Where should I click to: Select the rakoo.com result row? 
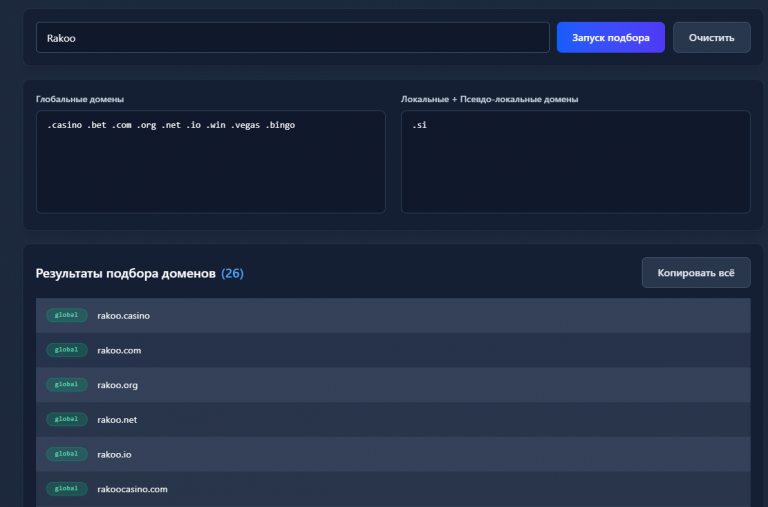pyautogui.click(x=393, y=350)
